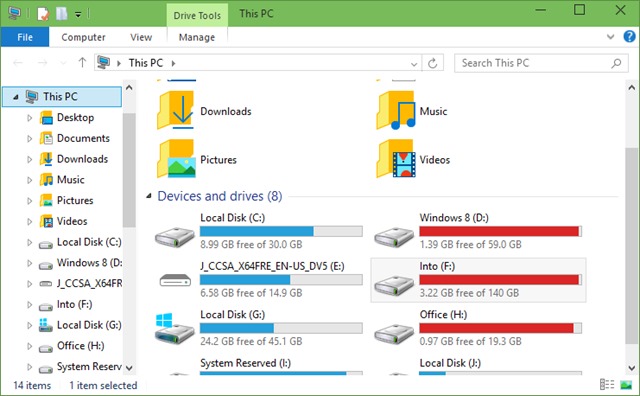Expand the Desktop tree node
The image size is (640, 396).
pos(29,118)
